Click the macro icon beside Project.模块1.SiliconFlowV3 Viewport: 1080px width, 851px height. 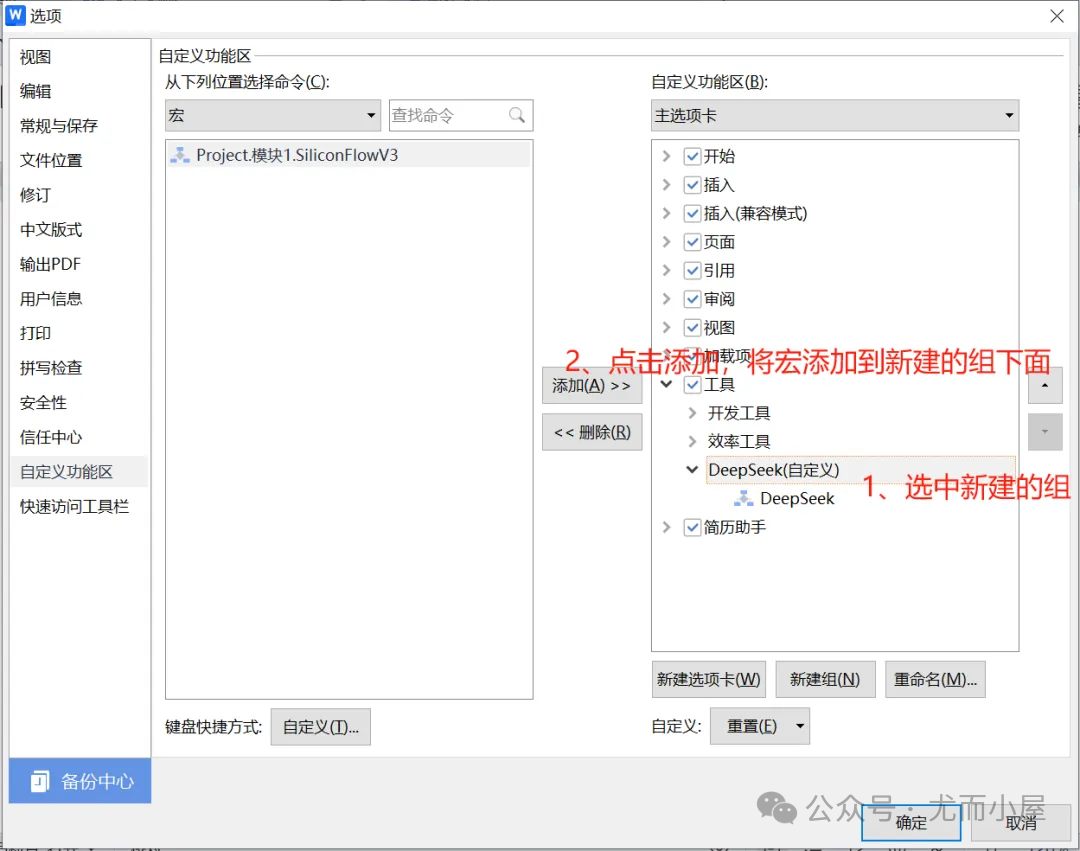point(180,155)
